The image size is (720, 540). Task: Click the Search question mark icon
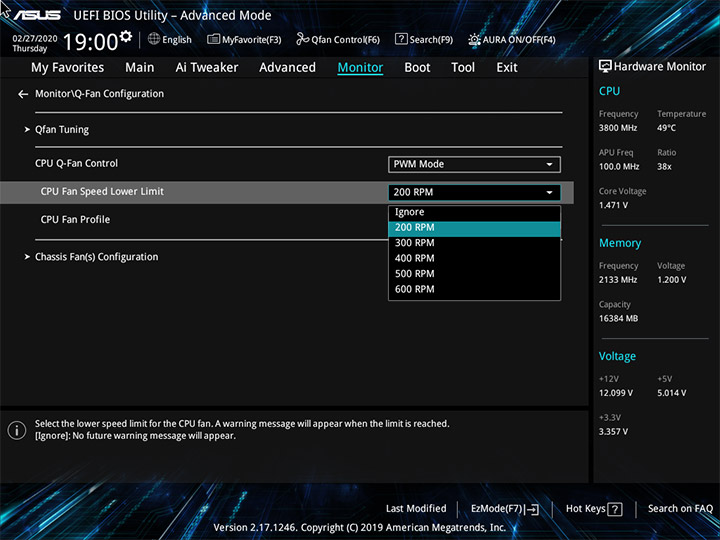coord(401,39)
